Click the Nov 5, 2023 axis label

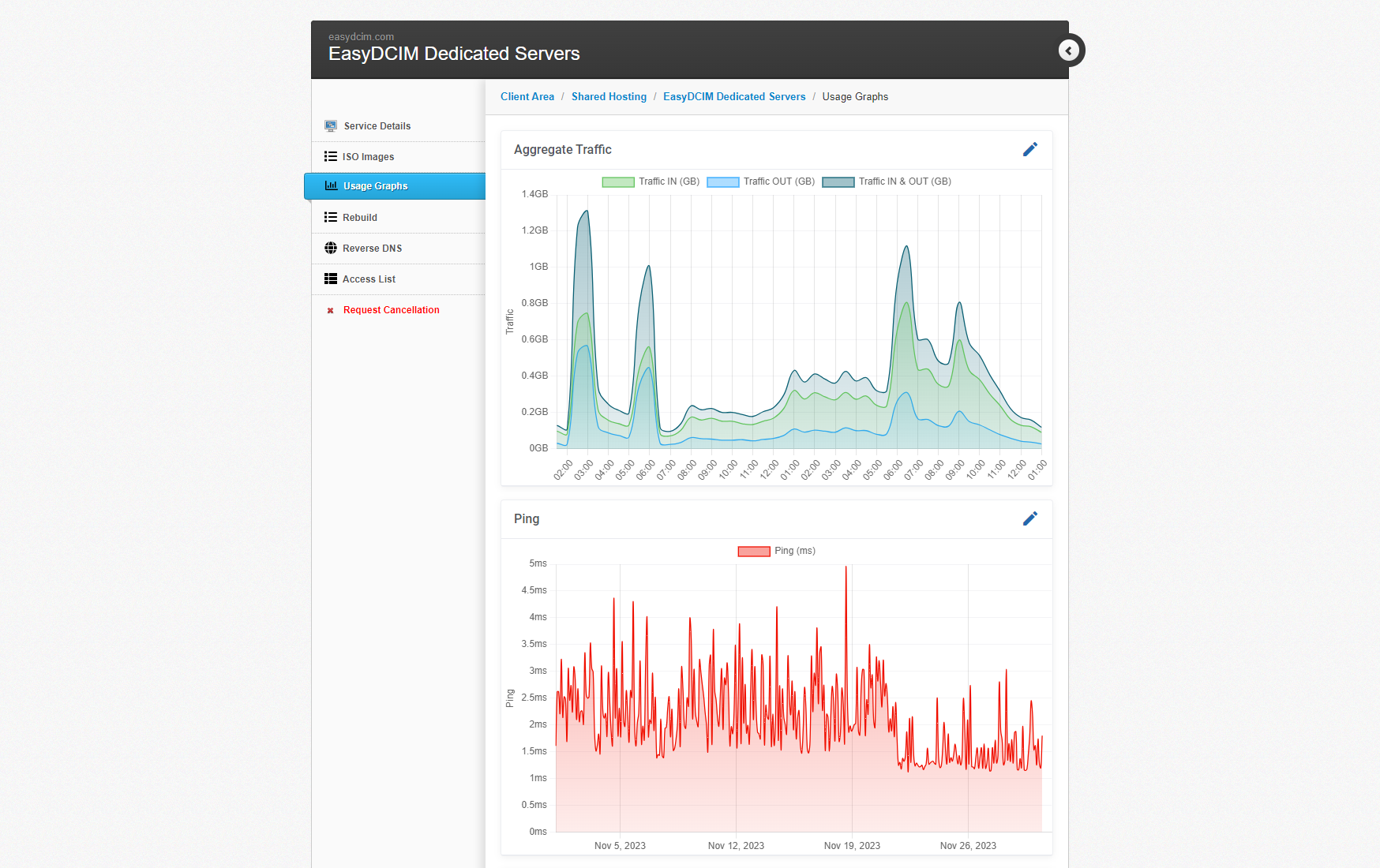[x=620, y=845]
